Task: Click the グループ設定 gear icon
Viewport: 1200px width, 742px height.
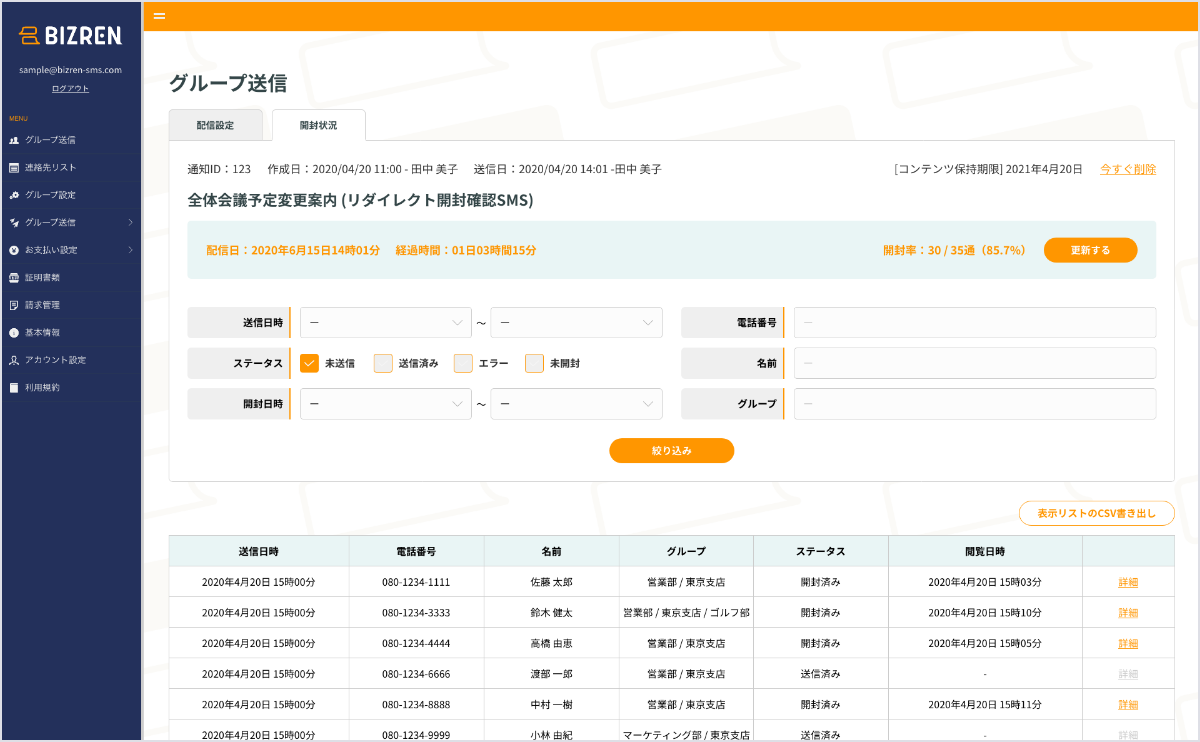Action: (x=14, y=195)
